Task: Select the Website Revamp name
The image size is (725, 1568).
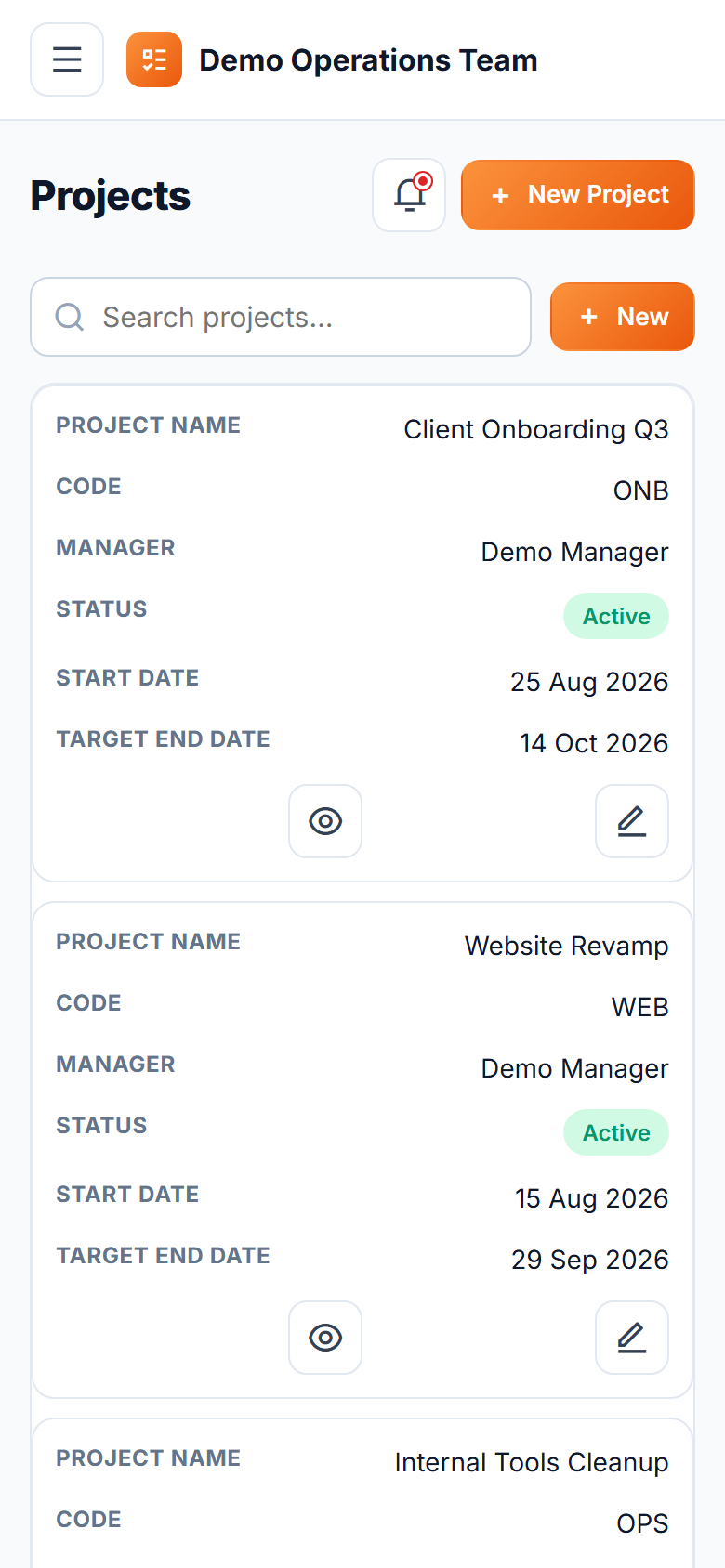Action: (567, 947)
